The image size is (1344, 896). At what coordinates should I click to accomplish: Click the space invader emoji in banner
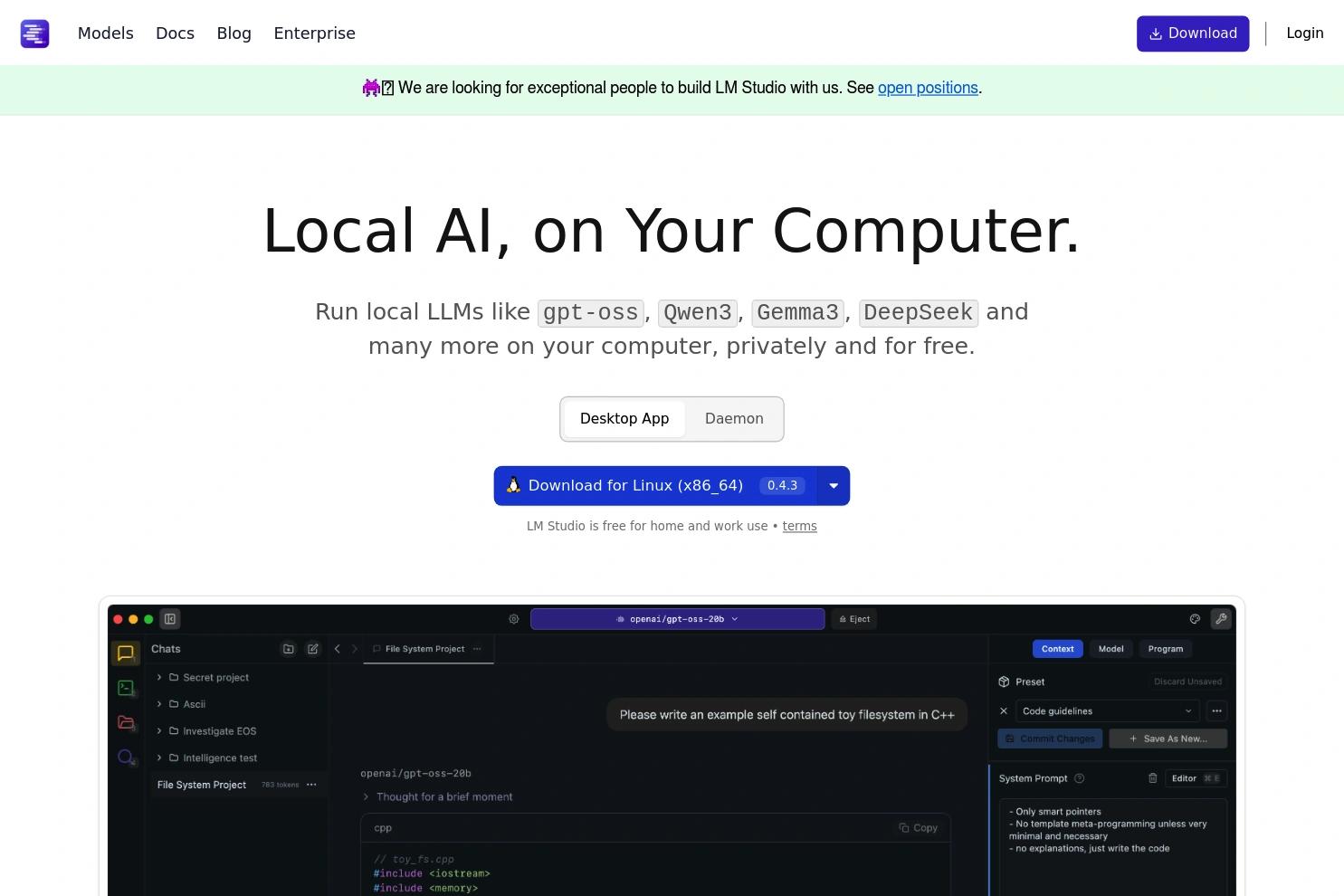370,88
